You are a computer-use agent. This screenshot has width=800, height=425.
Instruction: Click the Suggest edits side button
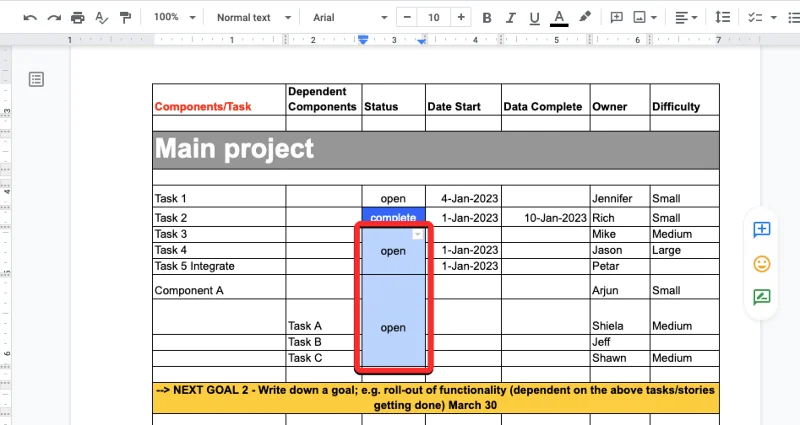pos(762,297)
